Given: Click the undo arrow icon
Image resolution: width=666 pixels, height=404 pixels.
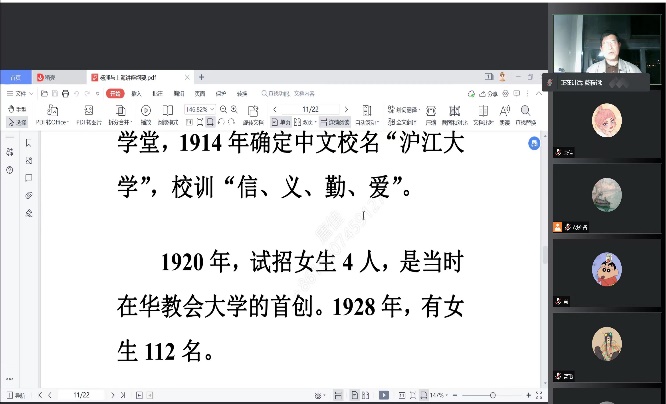Looking at the screenshot, I should tap(76, 93).
